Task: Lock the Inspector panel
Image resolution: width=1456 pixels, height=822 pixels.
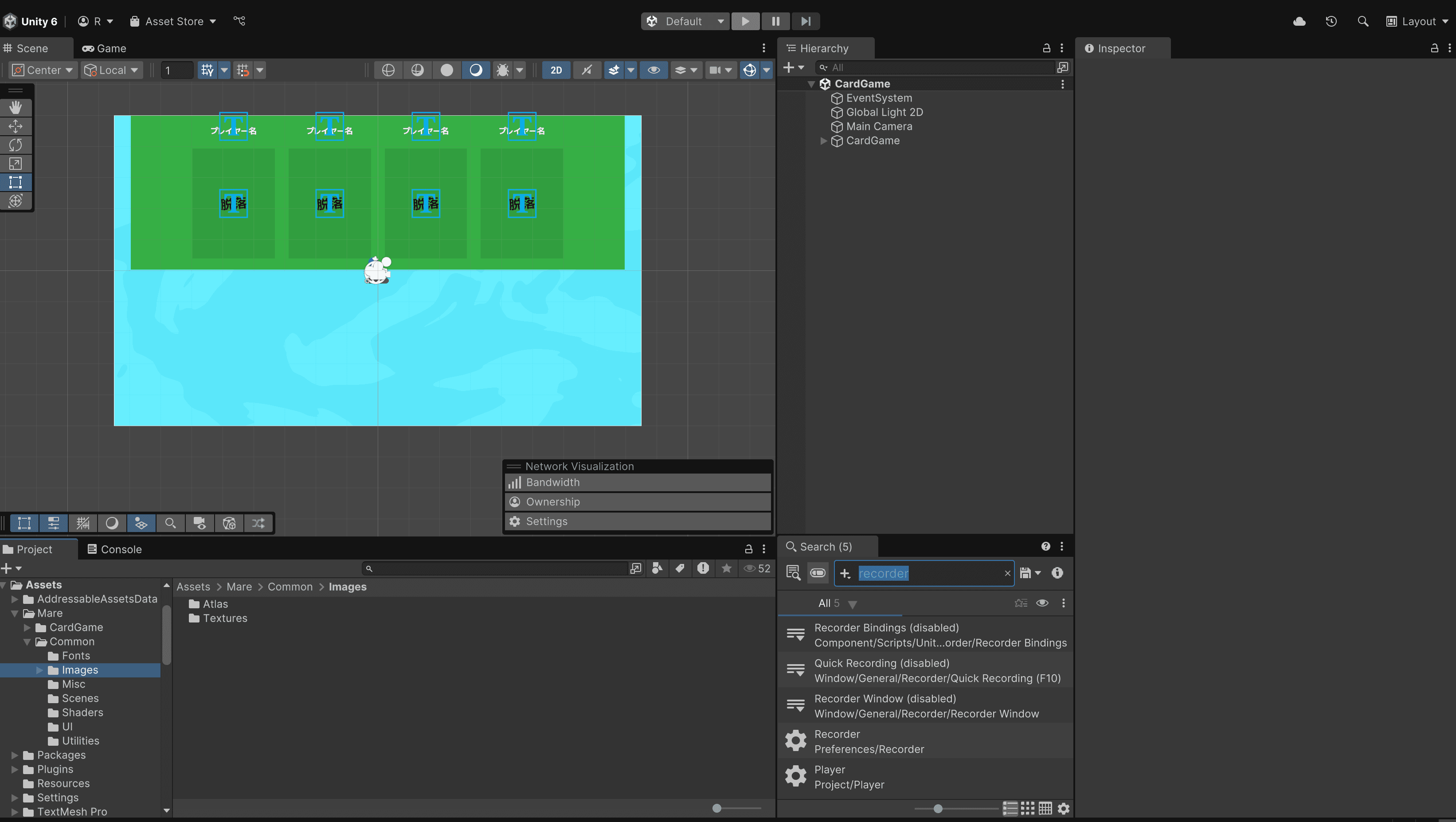Action: (x=1434, y=49)
